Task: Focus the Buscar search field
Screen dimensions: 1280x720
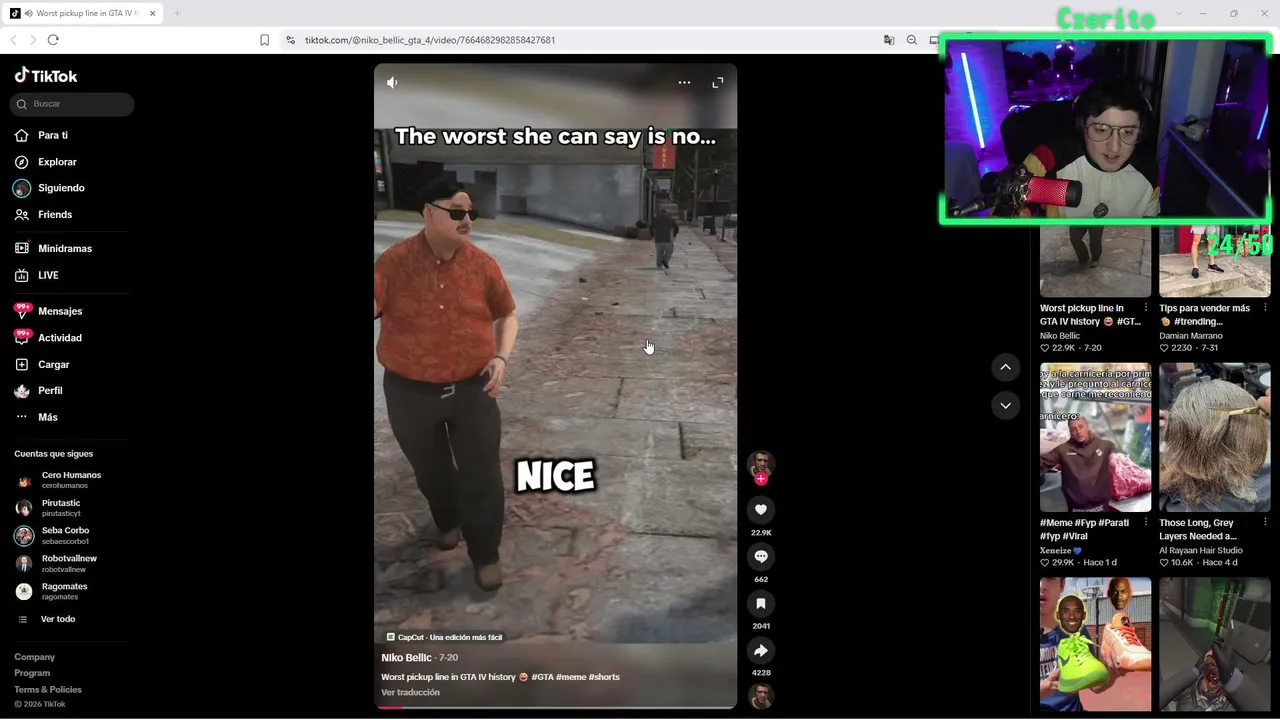Action: 72,104
